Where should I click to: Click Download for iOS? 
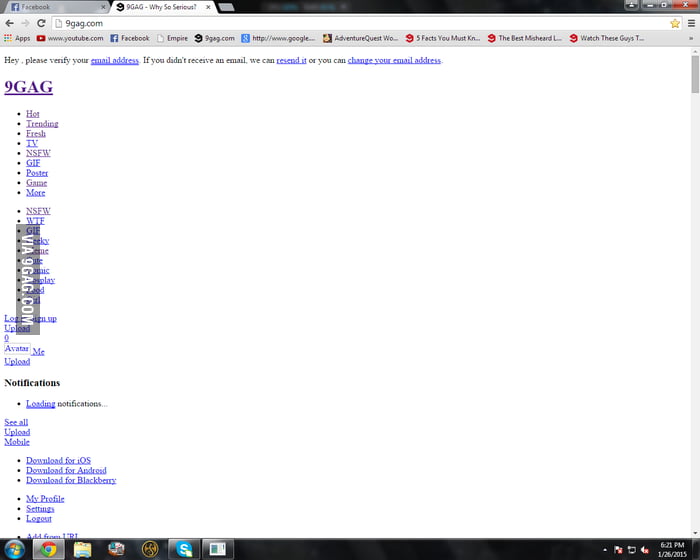58,460
